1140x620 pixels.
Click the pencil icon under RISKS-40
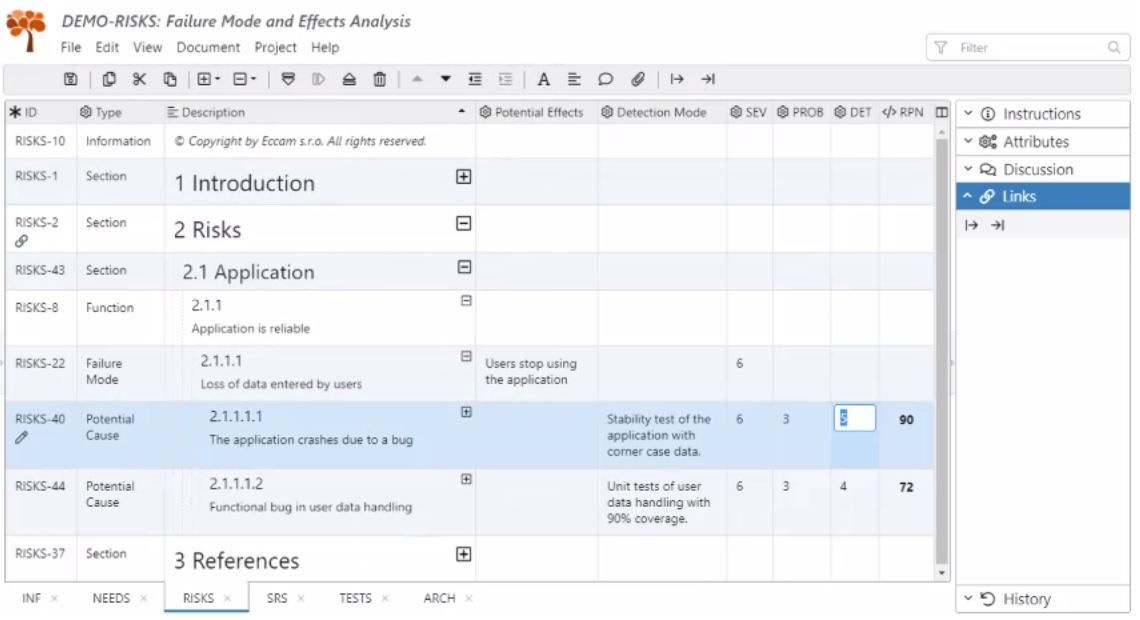pyautogui.click(x=22, y=437)
